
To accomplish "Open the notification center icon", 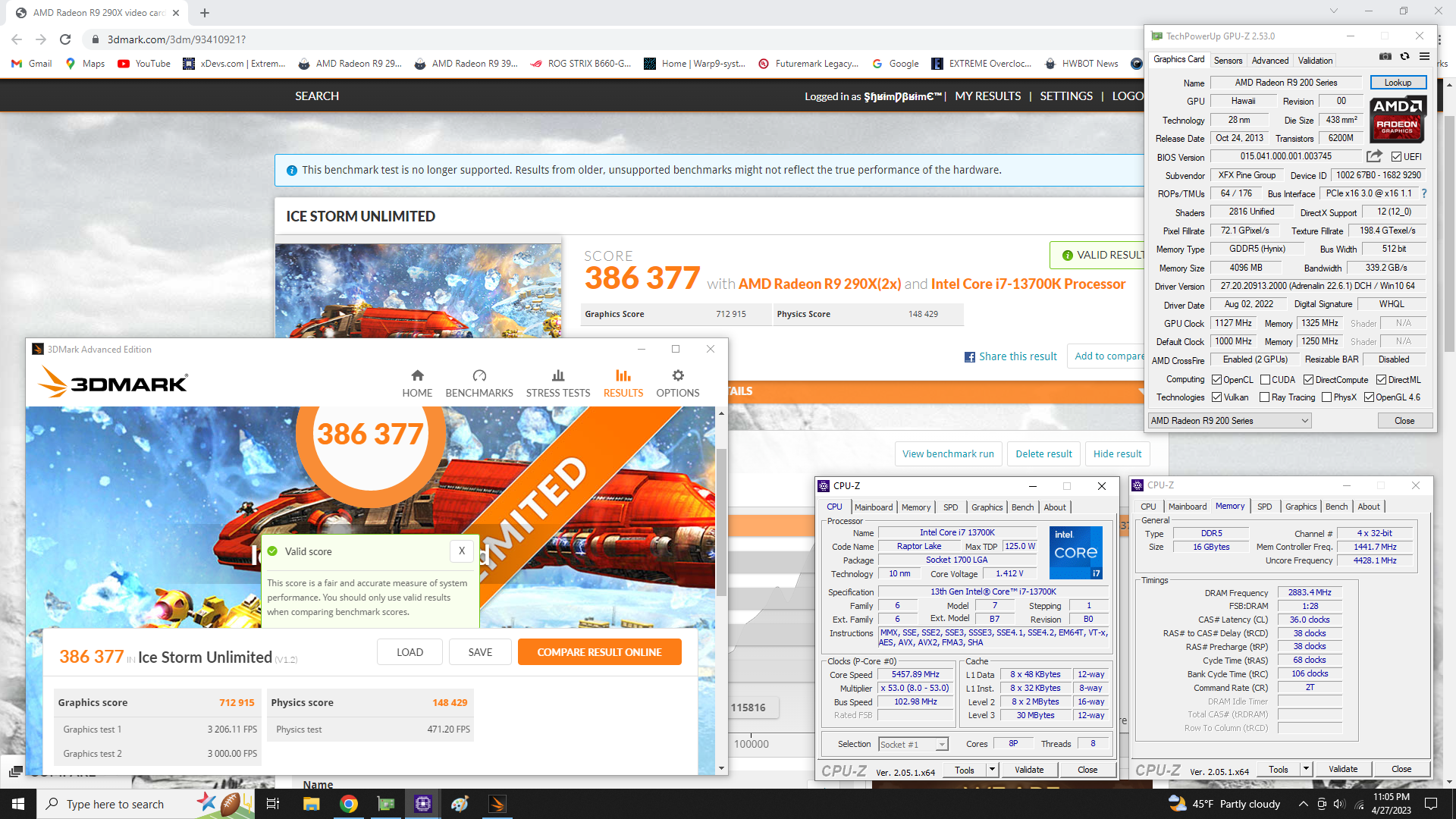I will click(1431, 804).
